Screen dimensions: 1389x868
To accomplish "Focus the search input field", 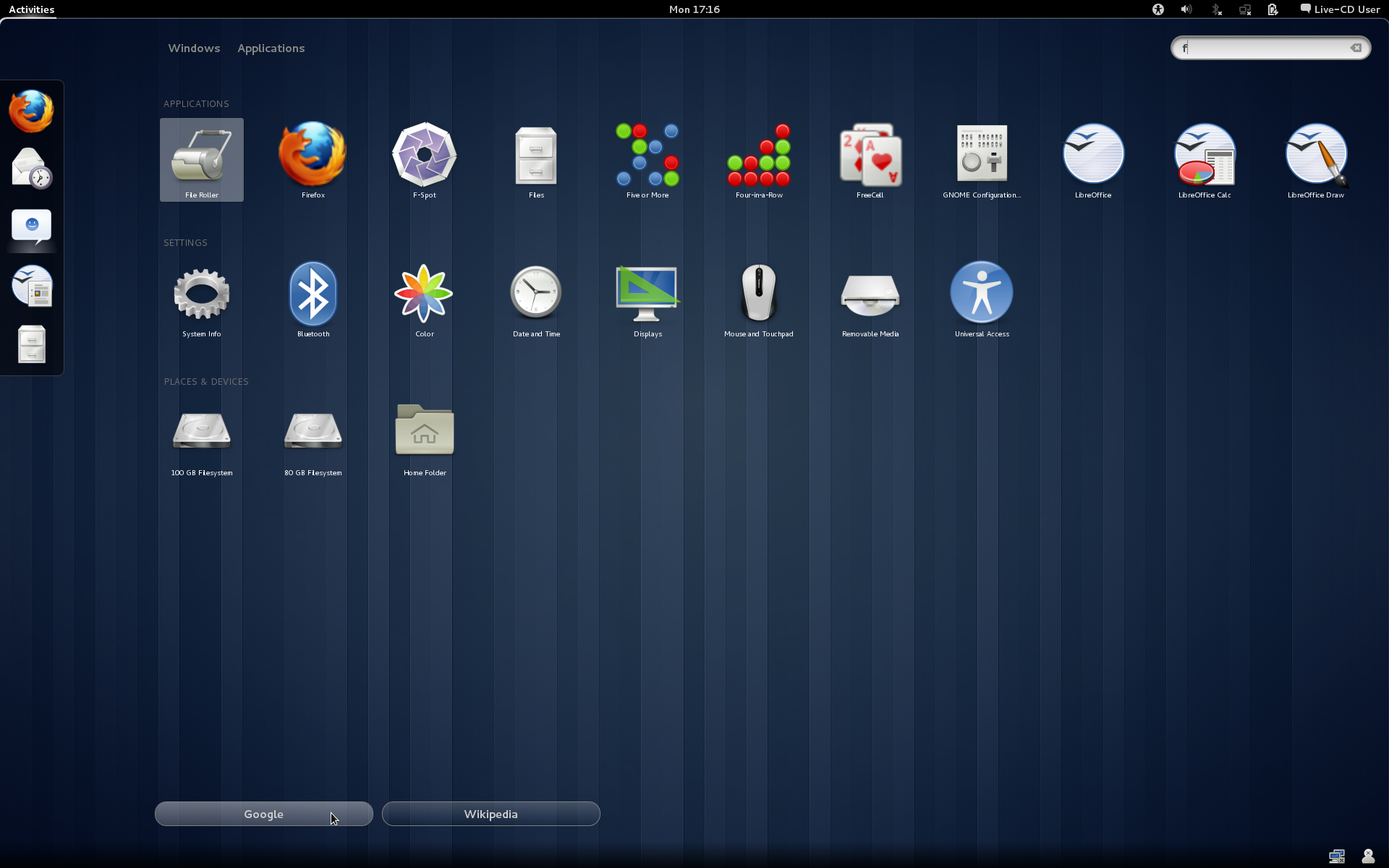I will (x=1270, y=48).
